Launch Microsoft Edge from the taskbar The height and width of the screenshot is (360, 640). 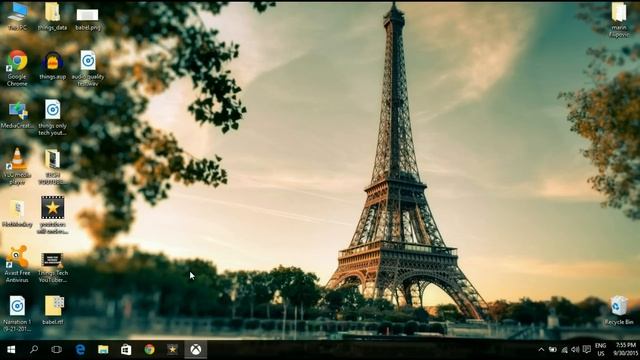80,349
